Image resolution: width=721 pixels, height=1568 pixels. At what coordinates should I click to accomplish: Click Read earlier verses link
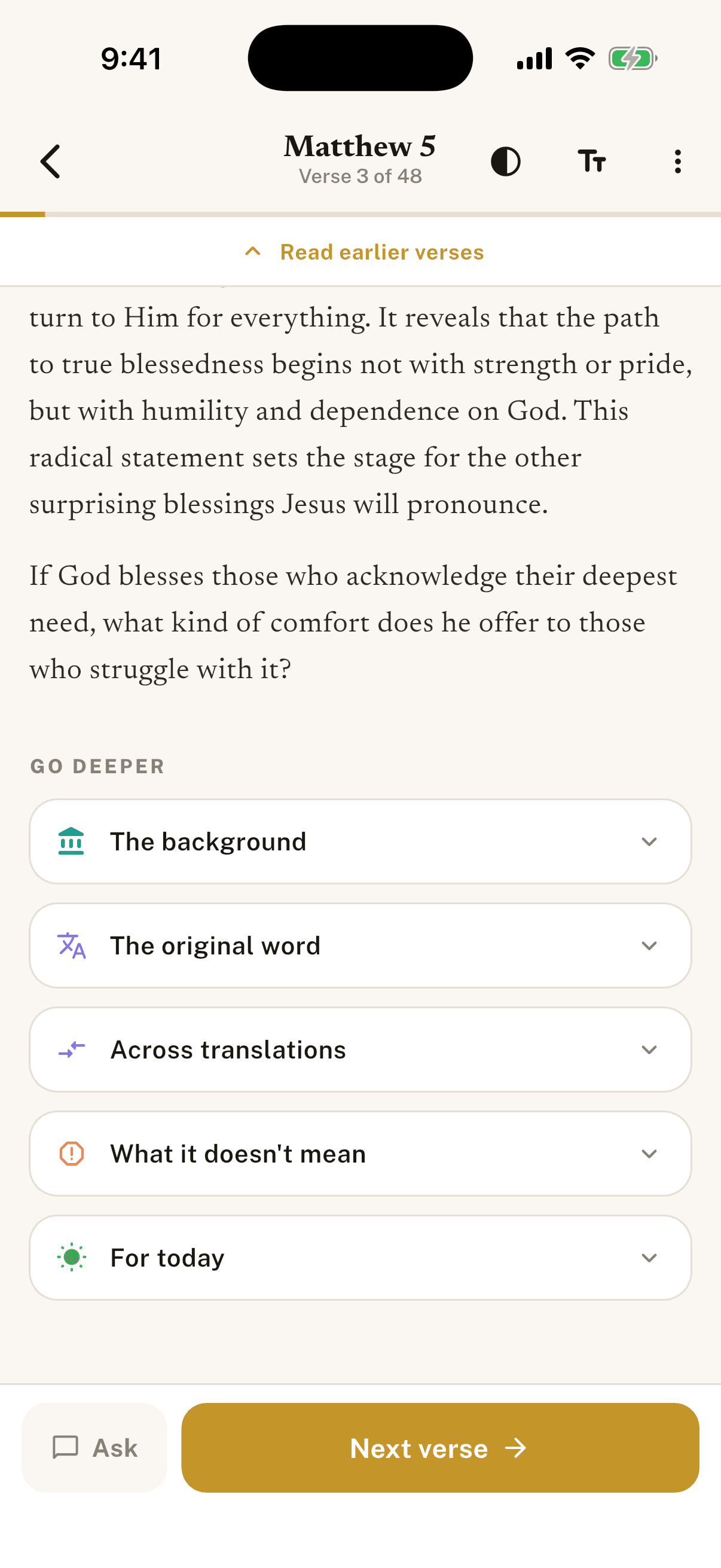click(x=364, y=252)
